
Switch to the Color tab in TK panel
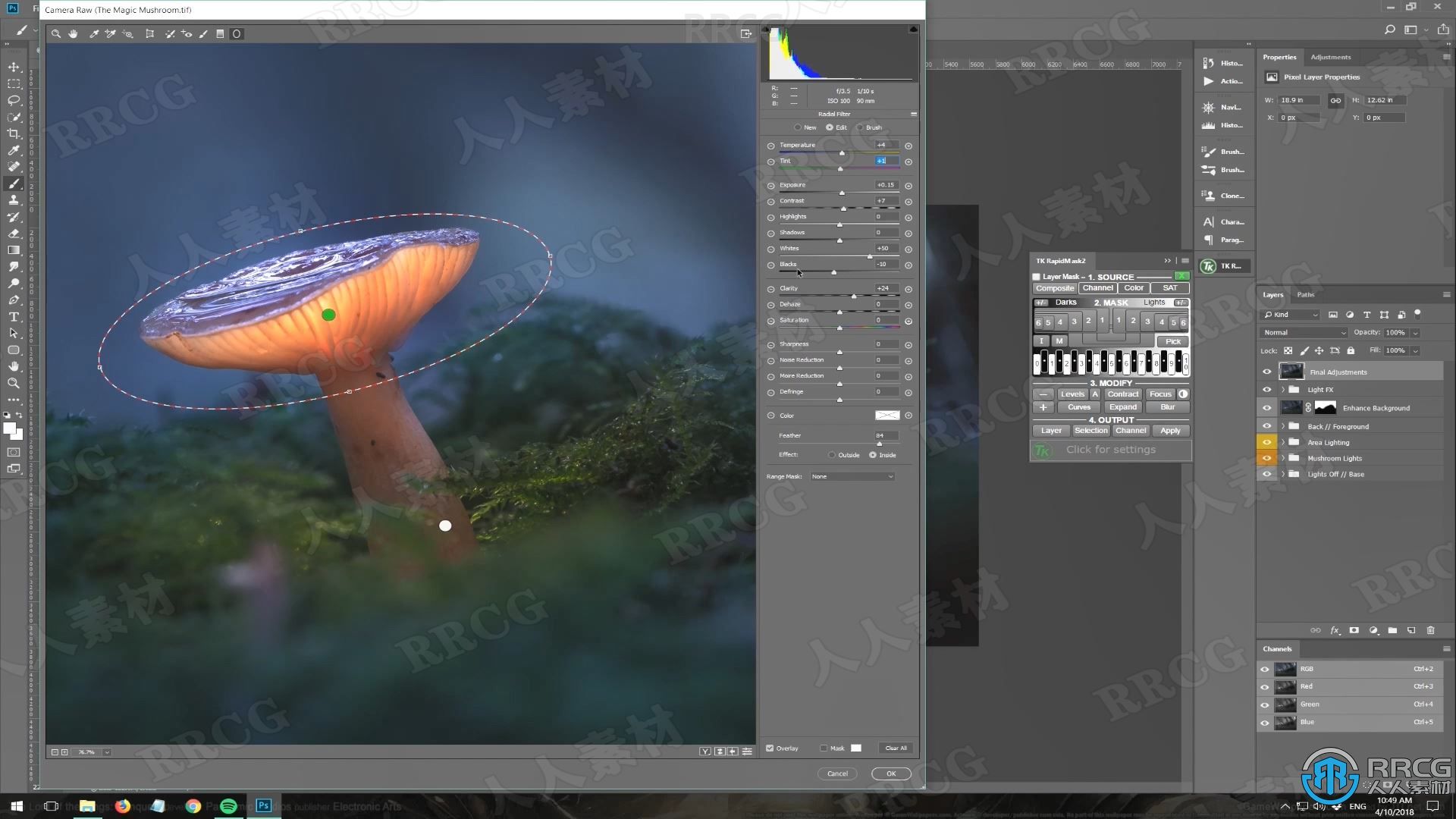pyautogui.click(x=1132, y=288)
